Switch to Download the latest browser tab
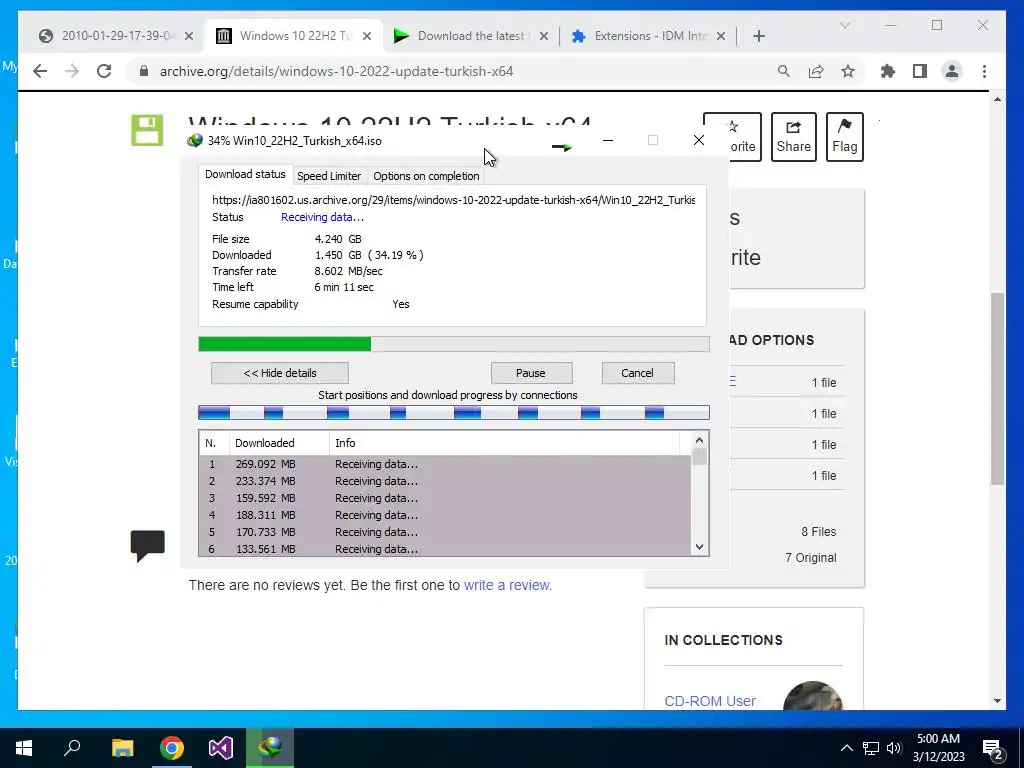 pyautogui.click(x=472, y=36)
